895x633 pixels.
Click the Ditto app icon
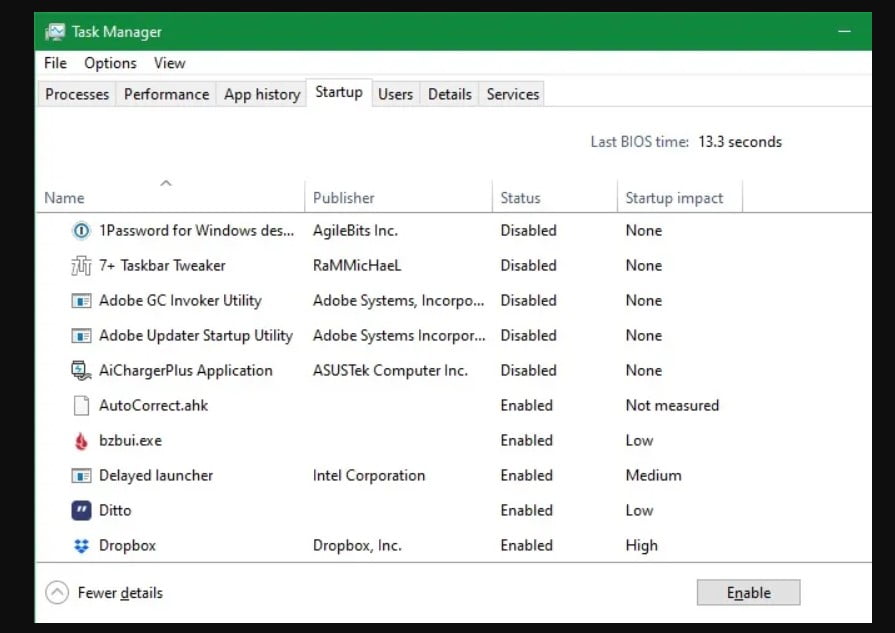(x=81, y=510)
